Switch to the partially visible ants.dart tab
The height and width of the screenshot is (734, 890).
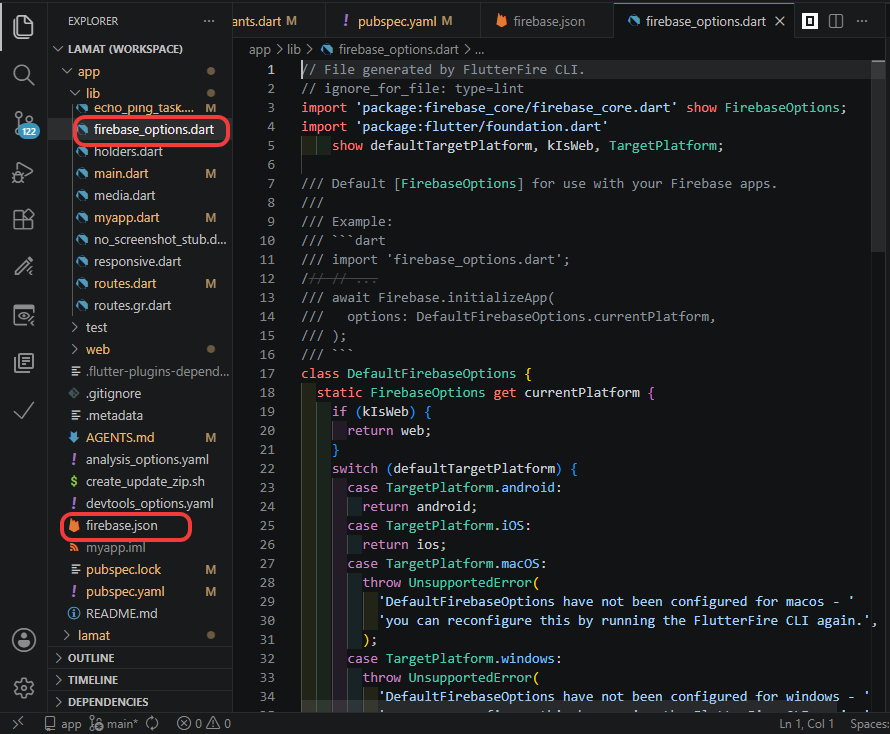coord(265,21)
